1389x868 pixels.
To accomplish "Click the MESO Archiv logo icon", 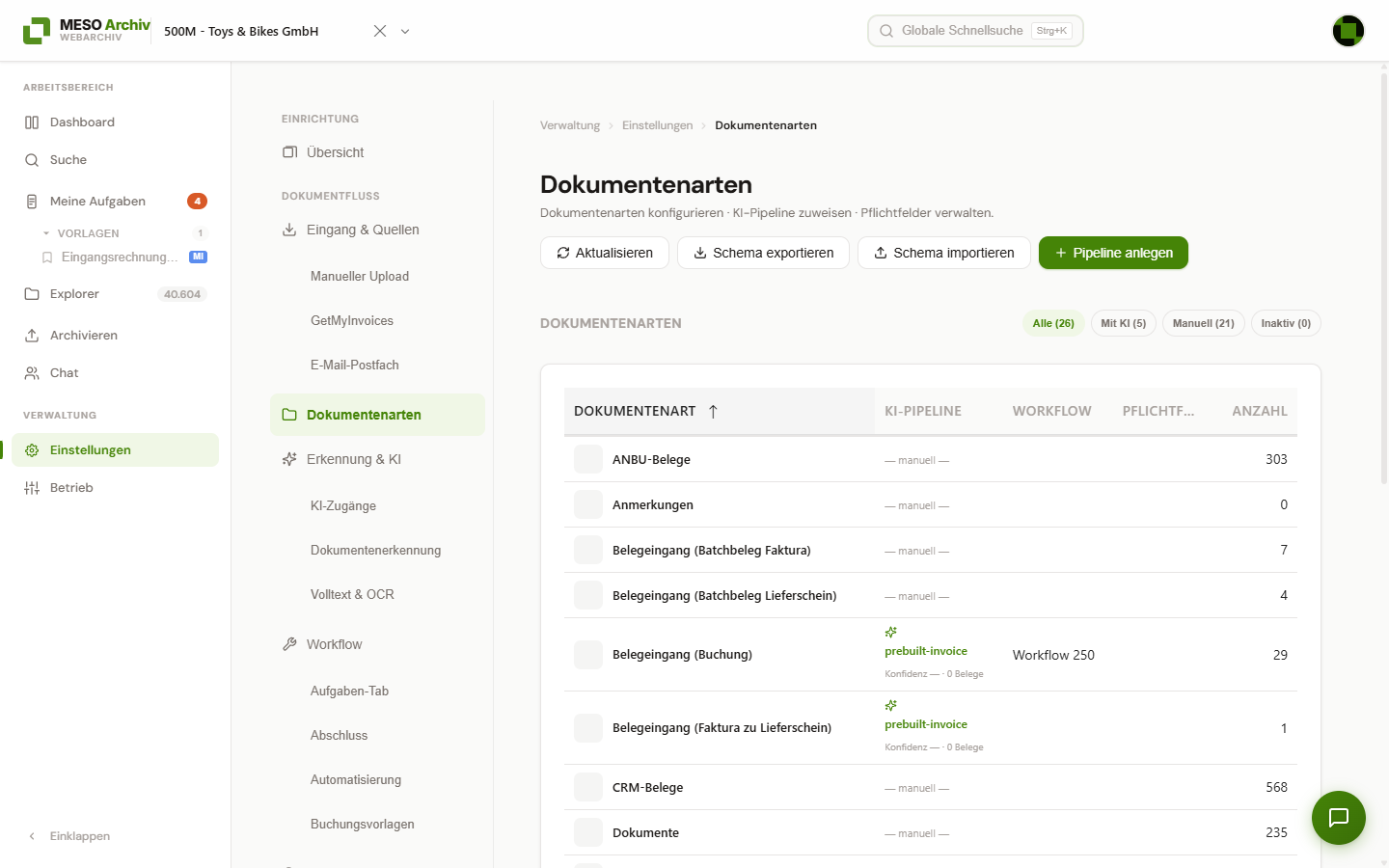I will click(x=37, y=31).
